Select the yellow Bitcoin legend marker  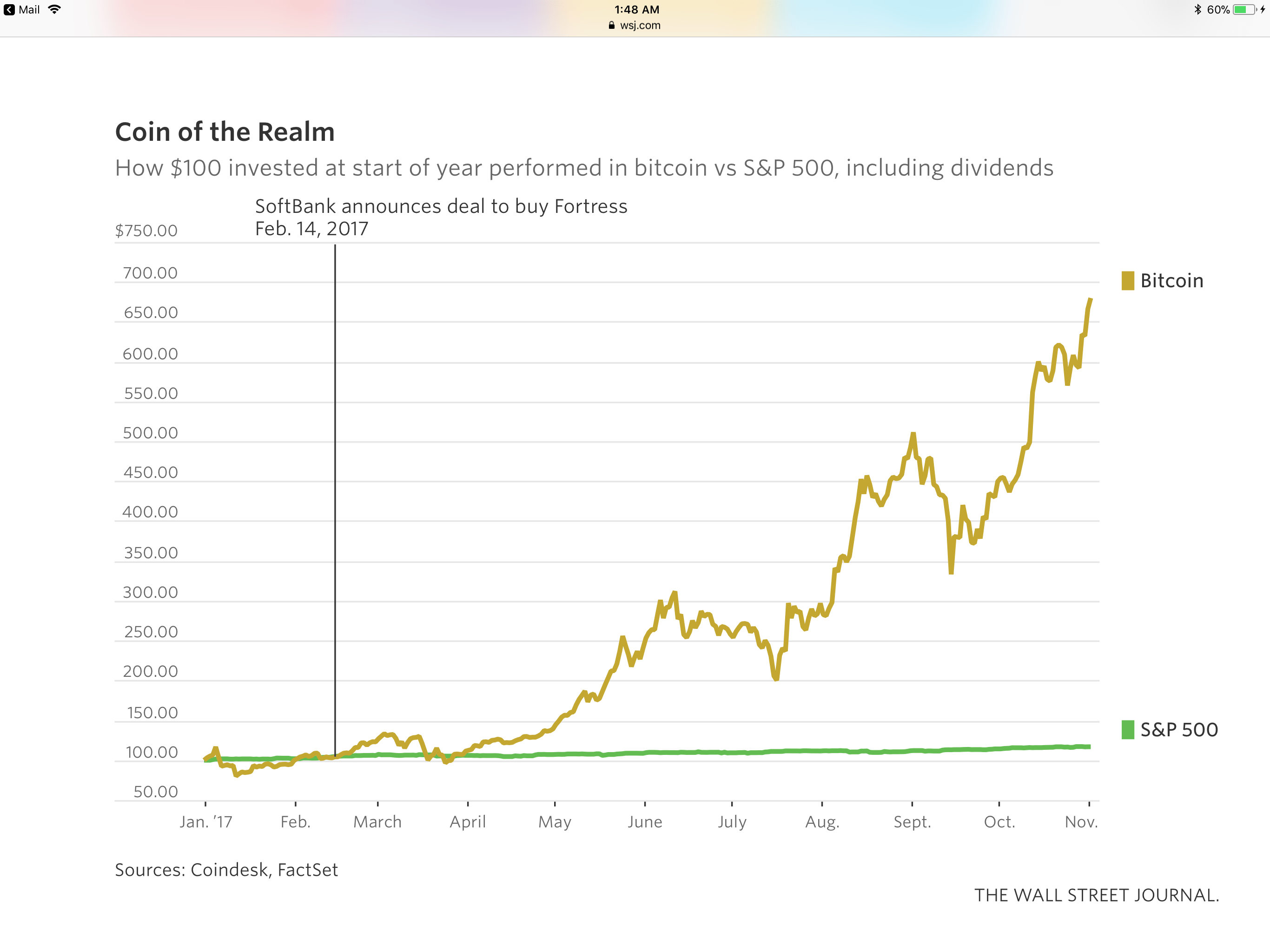tap(1128, 280)
